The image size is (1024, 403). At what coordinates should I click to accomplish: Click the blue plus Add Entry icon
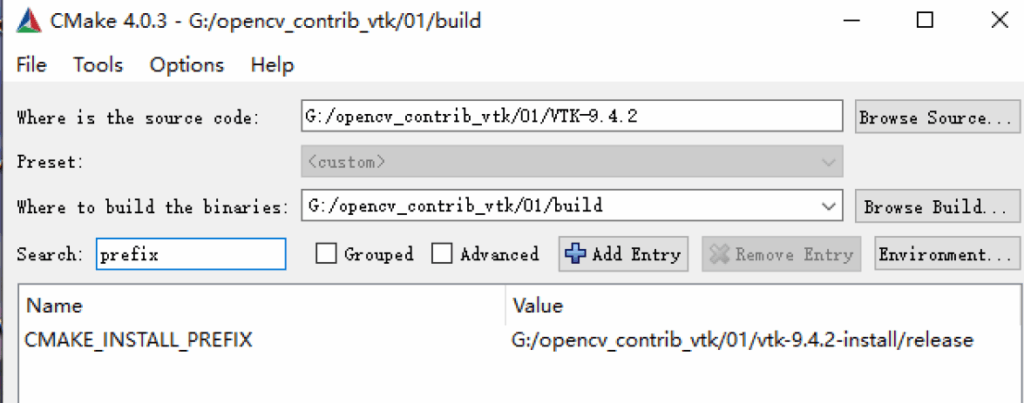575,254
